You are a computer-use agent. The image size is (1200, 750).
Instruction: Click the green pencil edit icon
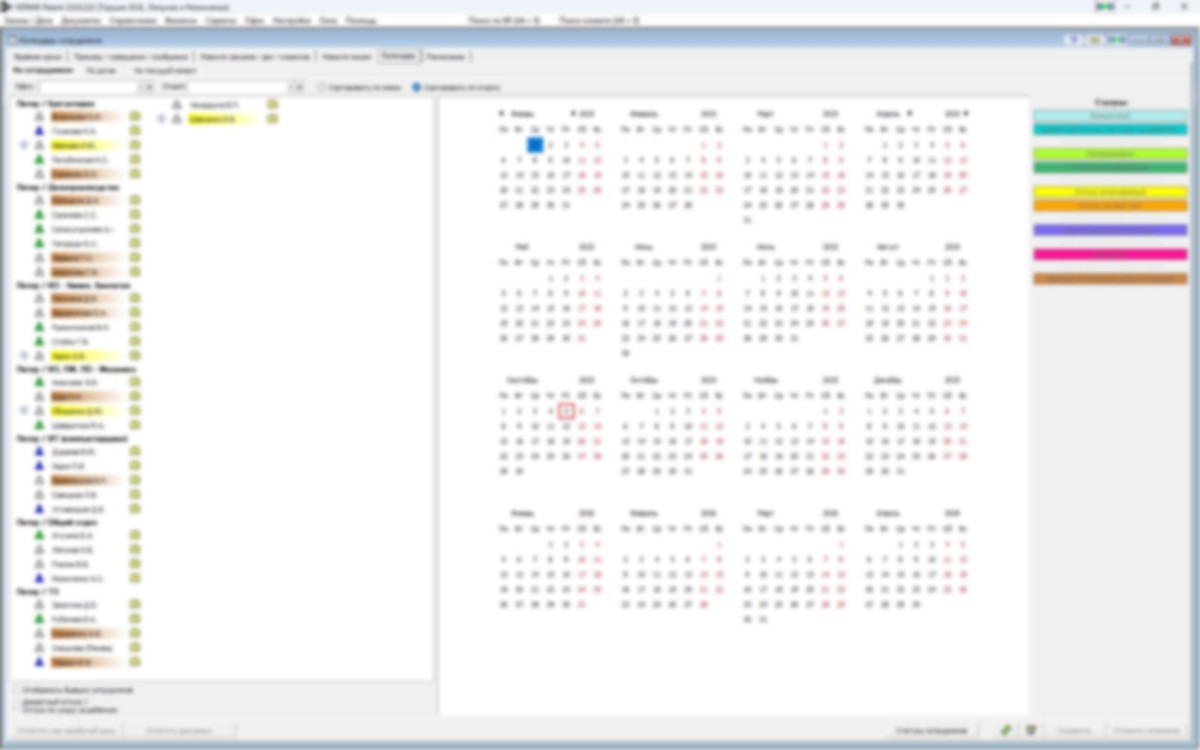(x=1006, y=731)
